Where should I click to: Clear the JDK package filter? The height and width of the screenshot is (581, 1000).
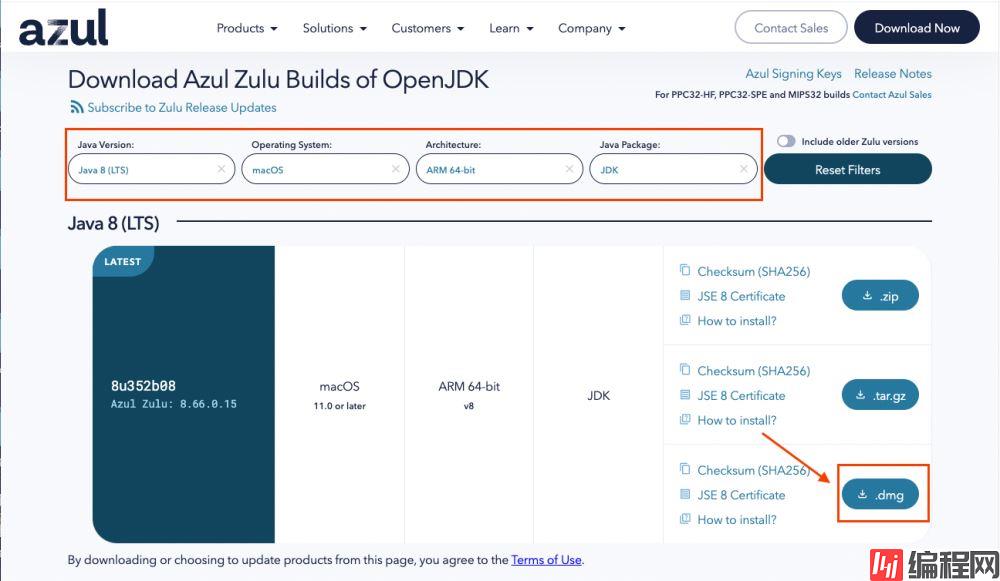[743, 170]
